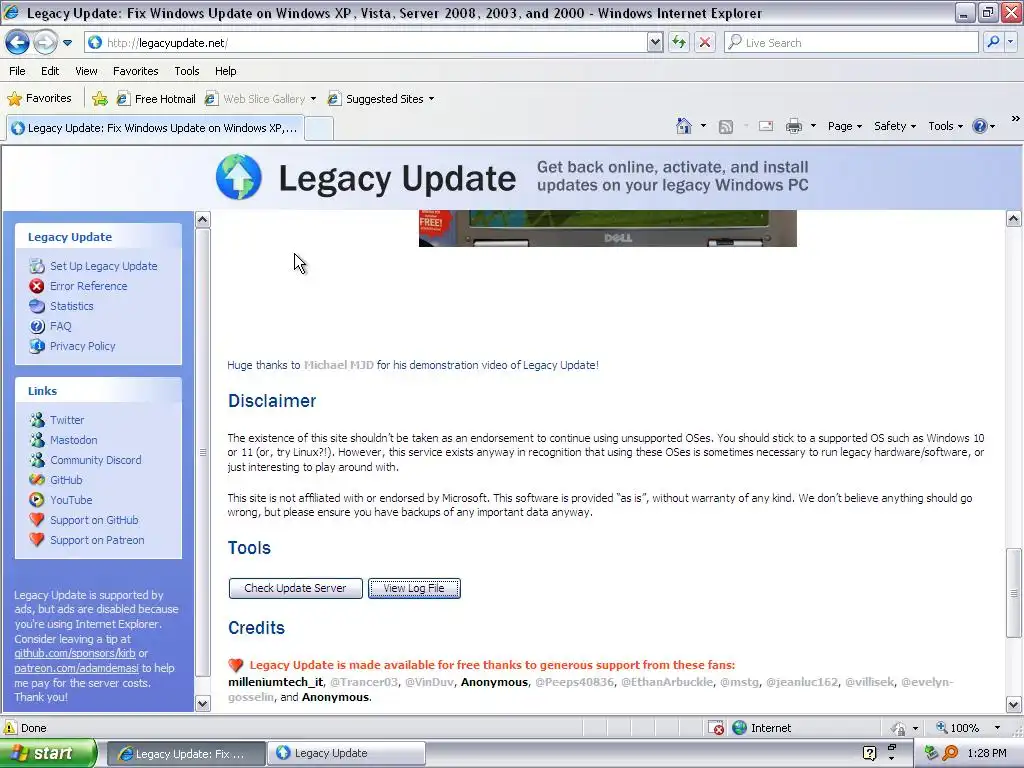Screen dimensions: 1024x768
Task: Click the FAQ question mark icon
Action: tap(37, 326)
